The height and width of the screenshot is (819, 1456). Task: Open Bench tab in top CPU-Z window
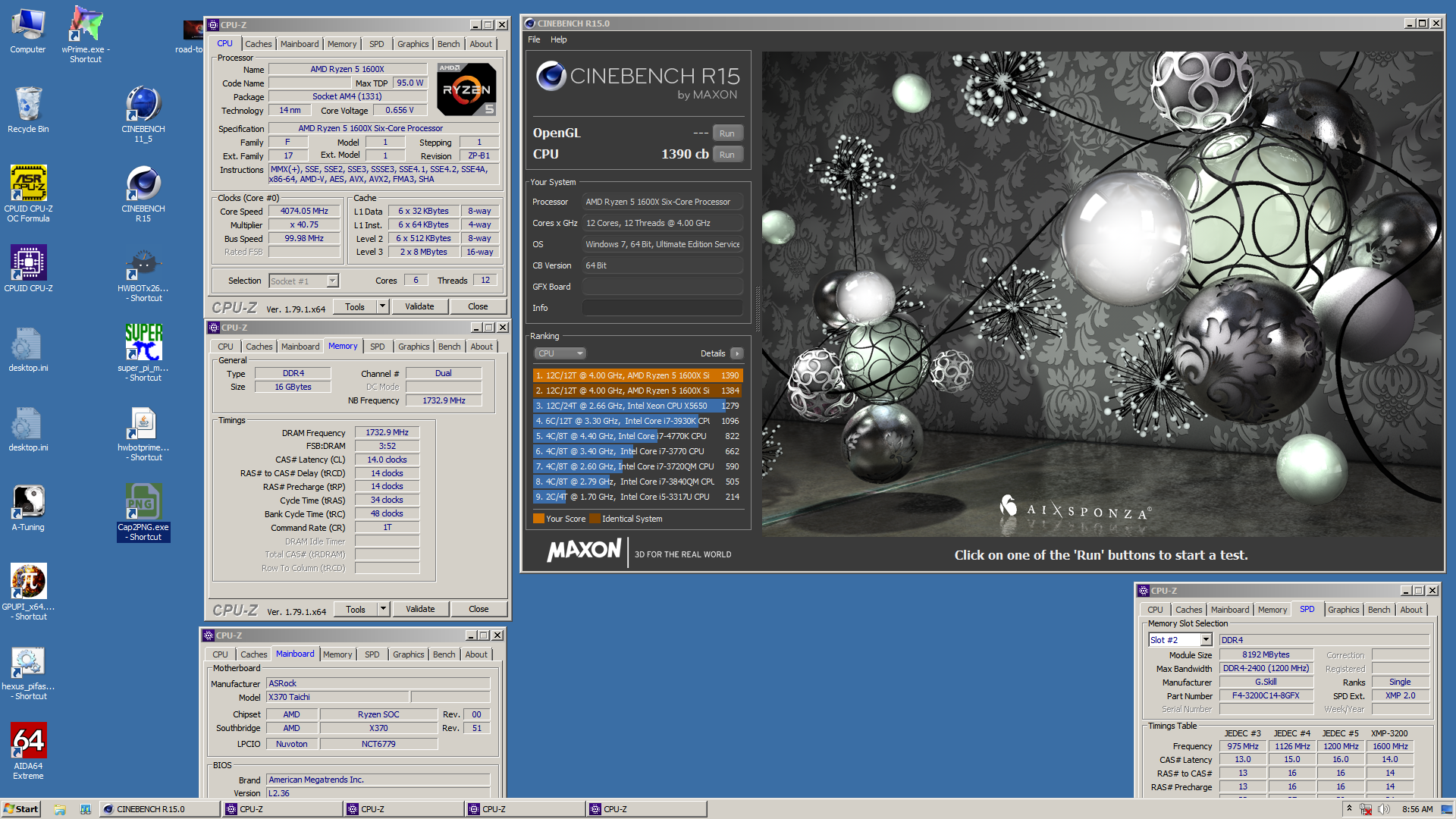pos(448,44)
